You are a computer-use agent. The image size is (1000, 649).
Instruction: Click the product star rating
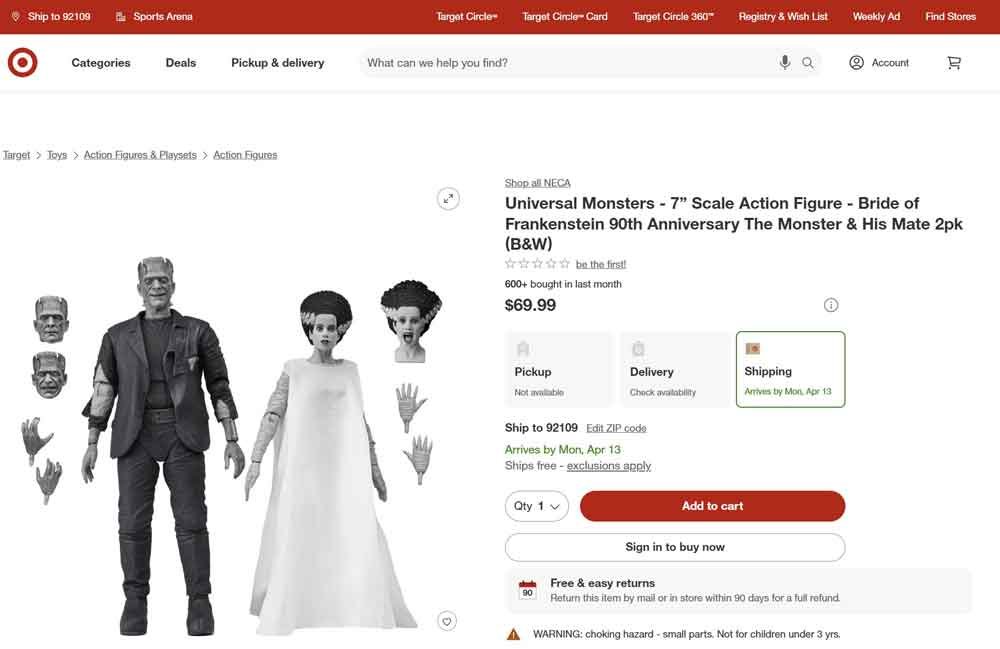(x=537, y=264)
